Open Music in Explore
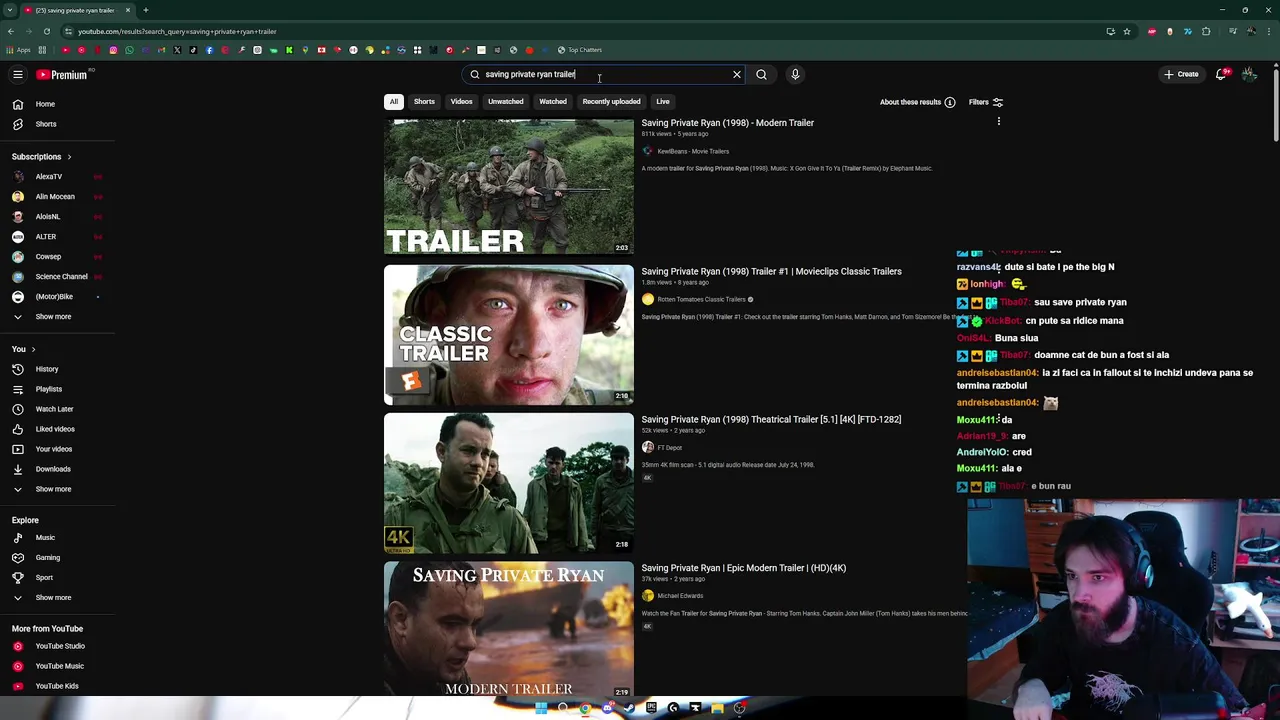The width and height of the screenshot is (1280, 720). point(57,538)
